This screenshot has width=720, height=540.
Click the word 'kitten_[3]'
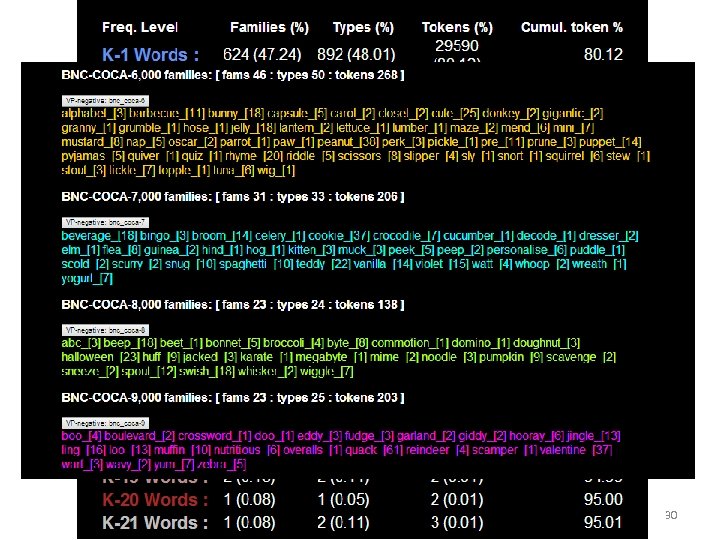coord(312,250)
